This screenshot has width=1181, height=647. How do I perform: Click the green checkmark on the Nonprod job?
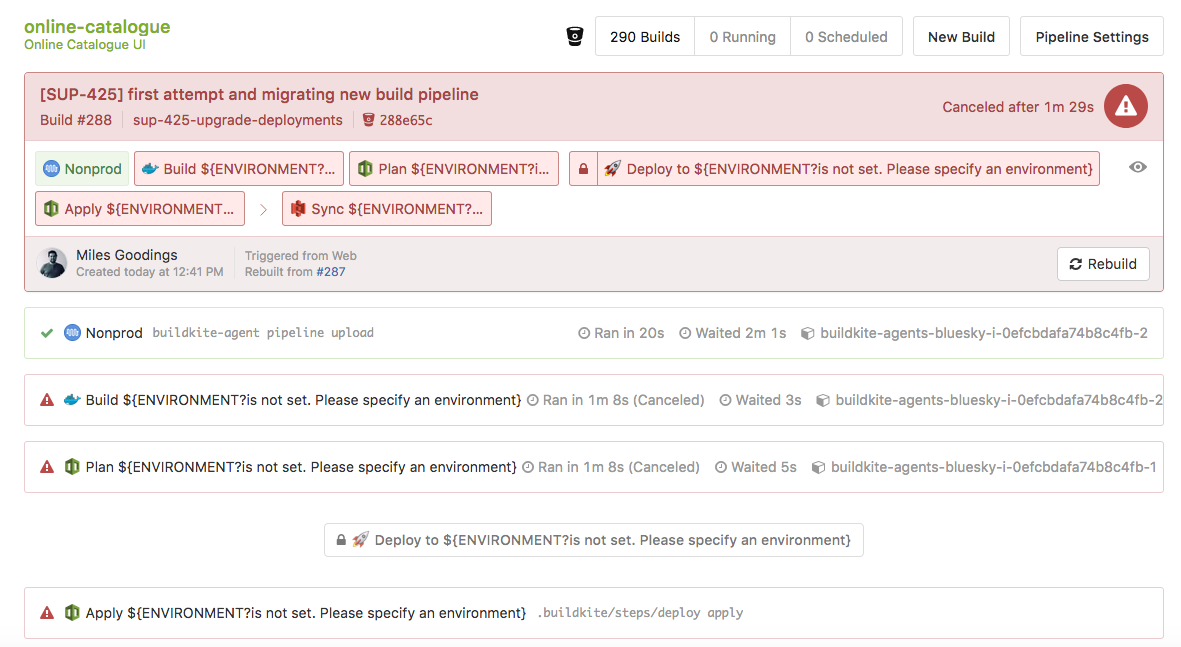coord(46,332)
